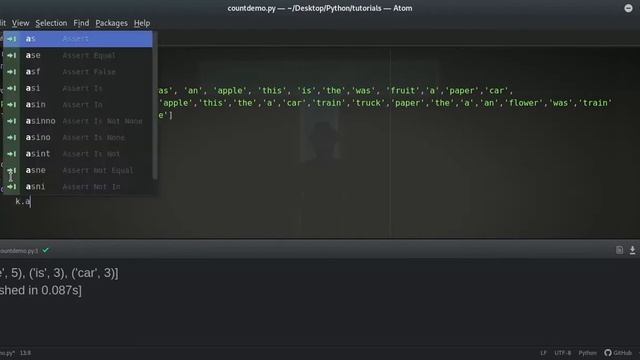
Task: Open the Help menu
Action: click(x=142, y=23)
